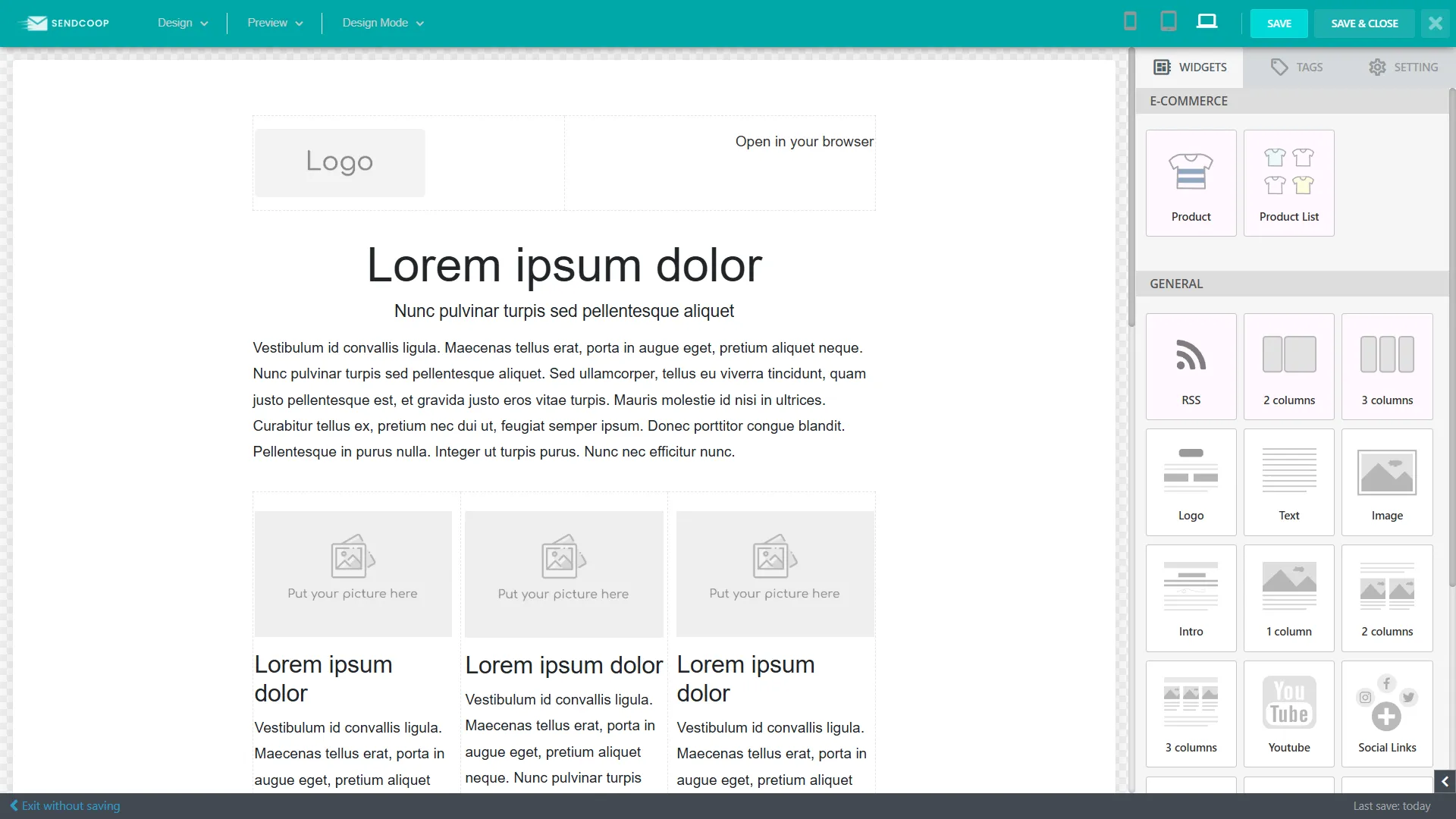Select the general 3 columns layout widget
The width and height of the screenshot is (1456, 819).
pos(1386,366)
